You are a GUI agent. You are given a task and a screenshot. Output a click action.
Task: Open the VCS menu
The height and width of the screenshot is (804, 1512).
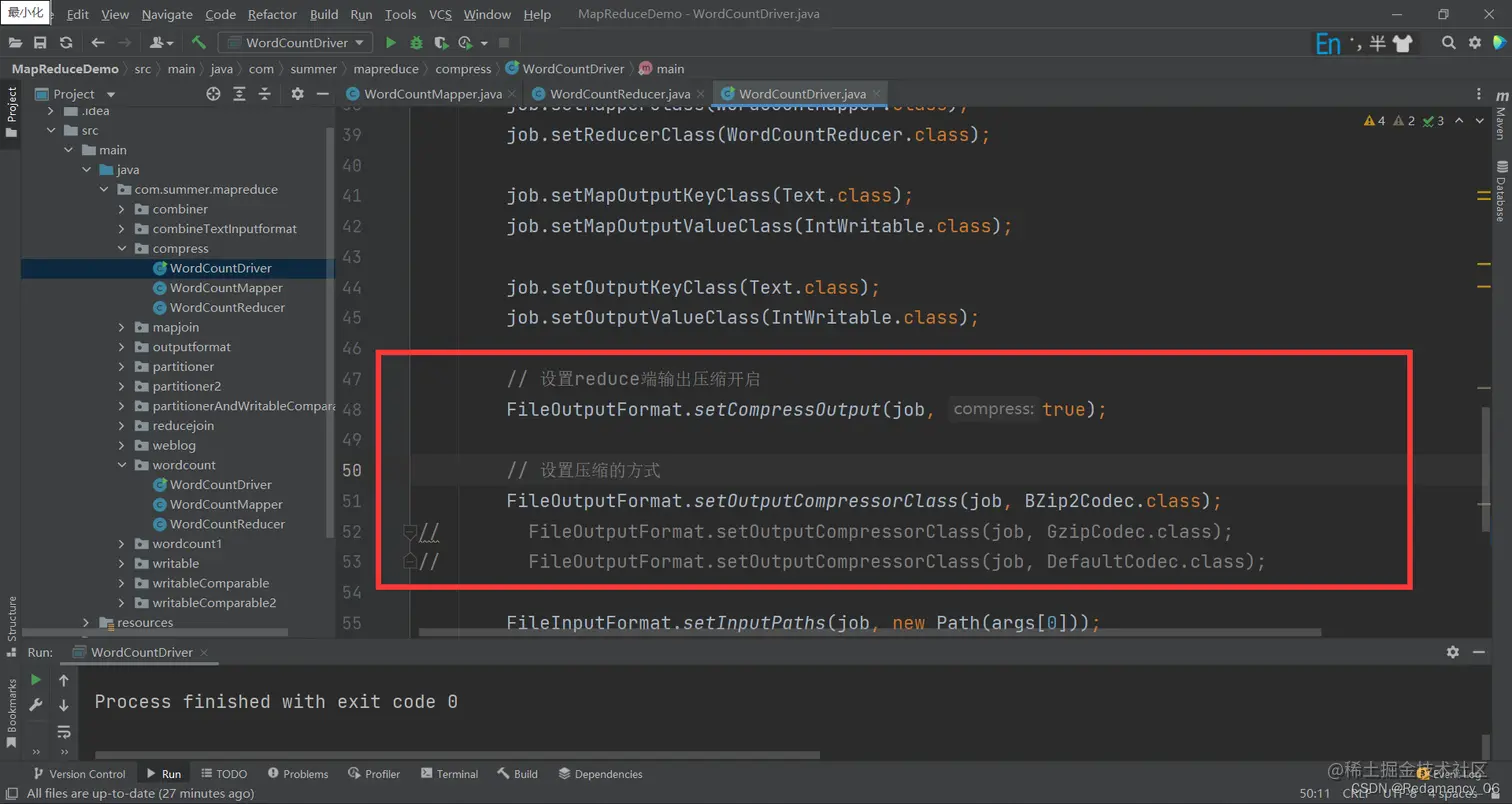(440, 15)
